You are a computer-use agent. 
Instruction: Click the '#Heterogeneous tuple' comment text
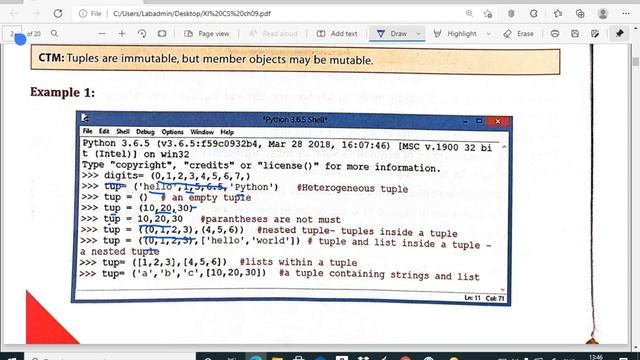(x=352, y=189)
